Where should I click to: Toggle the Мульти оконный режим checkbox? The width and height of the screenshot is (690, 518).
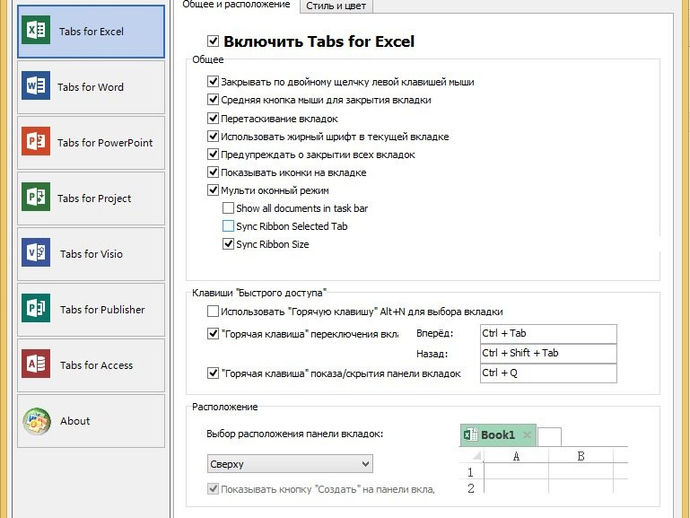point(213,190)
